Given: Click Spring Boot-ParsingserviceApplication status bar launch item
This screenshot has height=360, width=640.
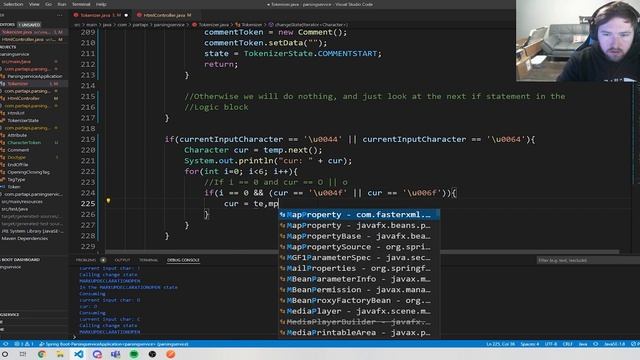Looking at the screenshot, I should [114, 344].
